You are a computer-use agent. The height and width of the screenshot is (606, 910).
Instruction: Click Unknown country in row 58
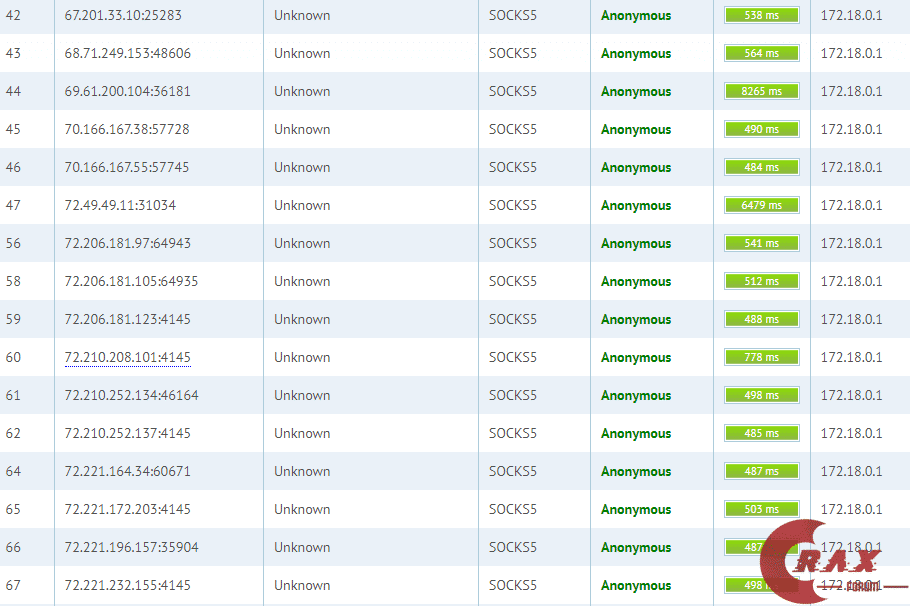pos(302,282)
